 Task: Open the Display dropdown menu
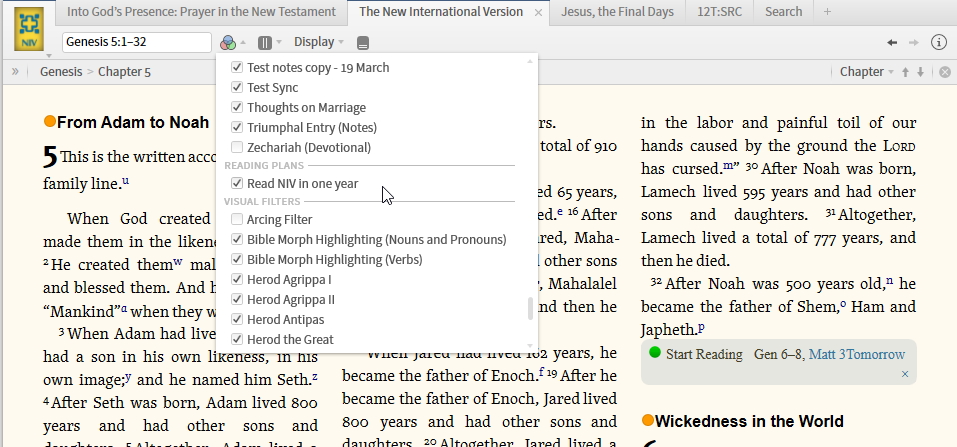tap(319, 42)
